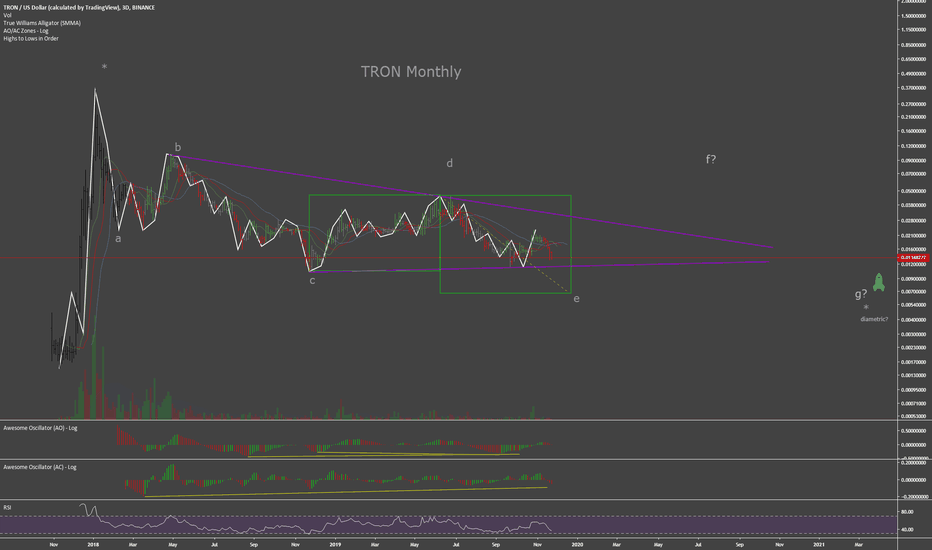Click the Highs to Lows in Order legend
This screenshot has width=932, height=550.
(x=31, y=39)
